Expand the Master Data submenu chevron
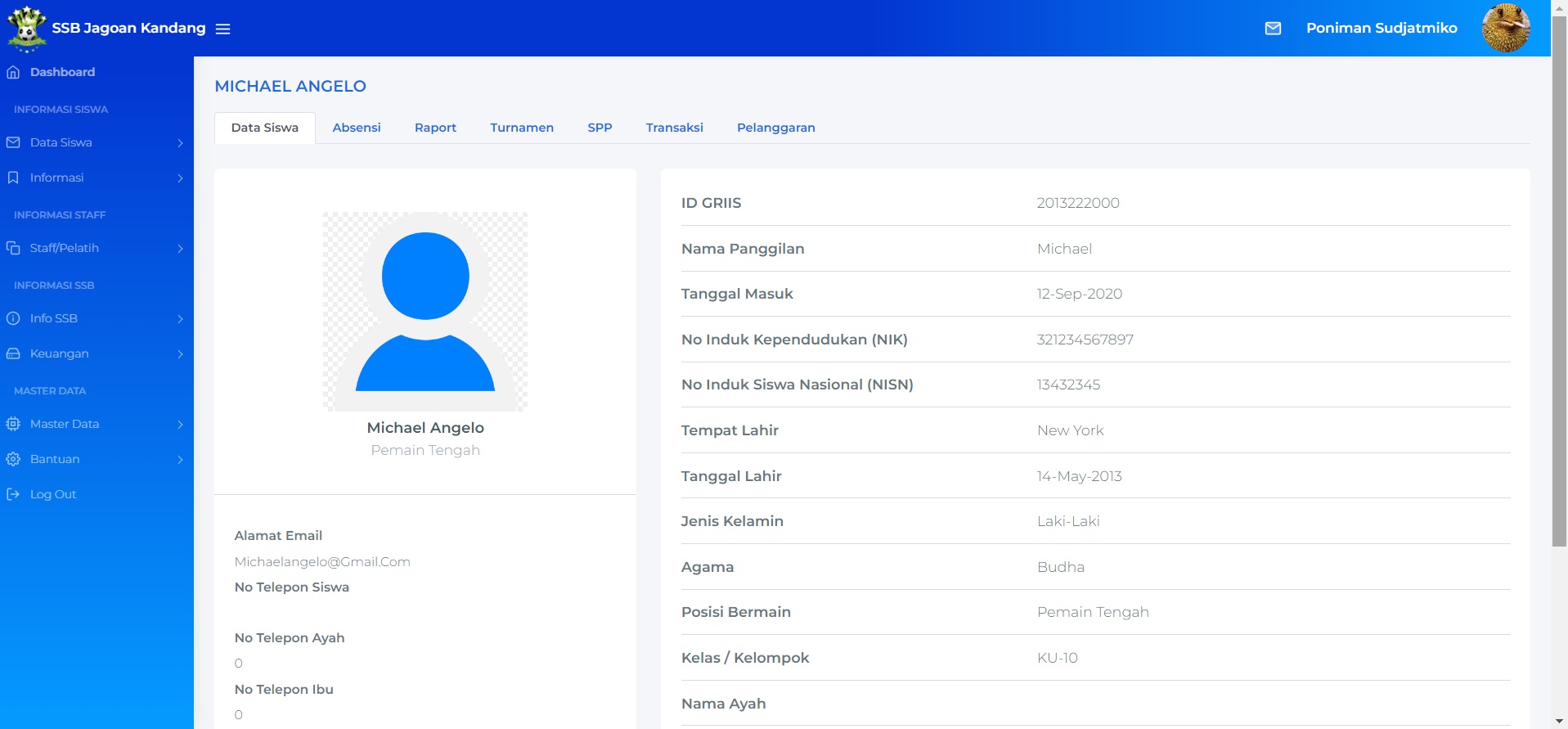Screen dimensions: 1568x729 [180, 425]
